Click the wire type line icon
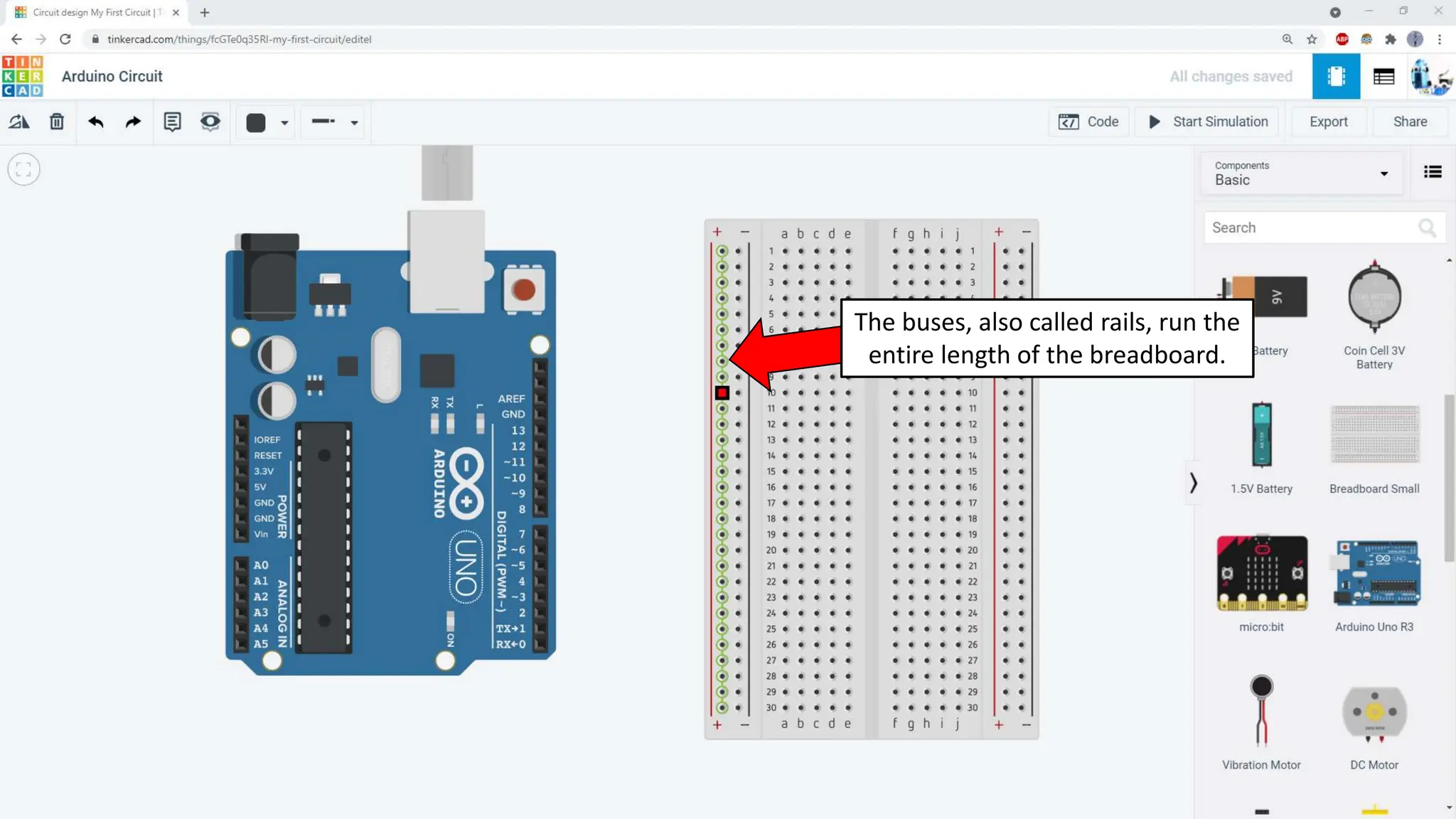This screenshot has width=1456, height=819. coord(323,122)
